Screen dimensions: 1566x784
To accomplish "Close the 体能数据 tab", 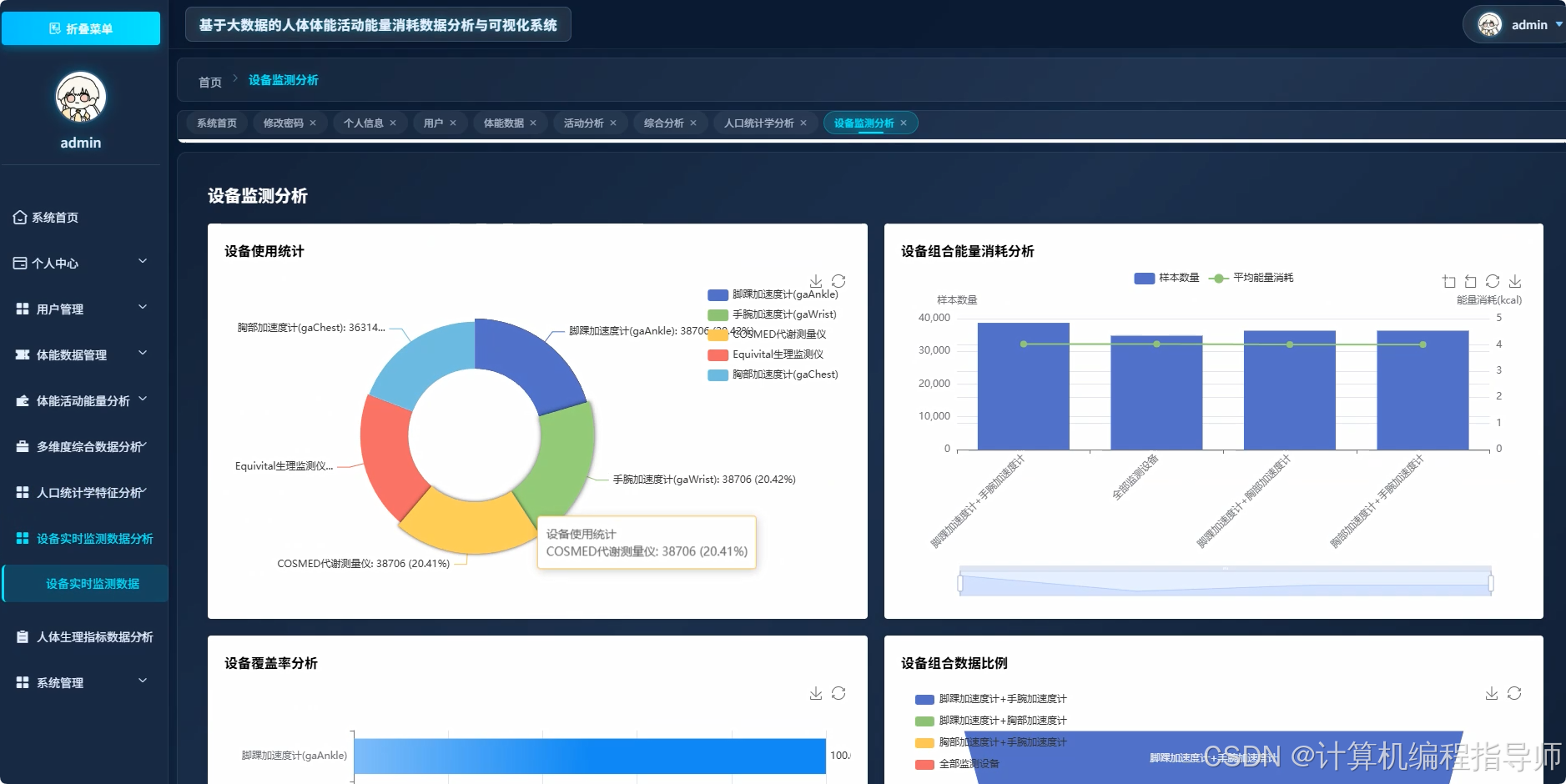I will pos(533,123).
